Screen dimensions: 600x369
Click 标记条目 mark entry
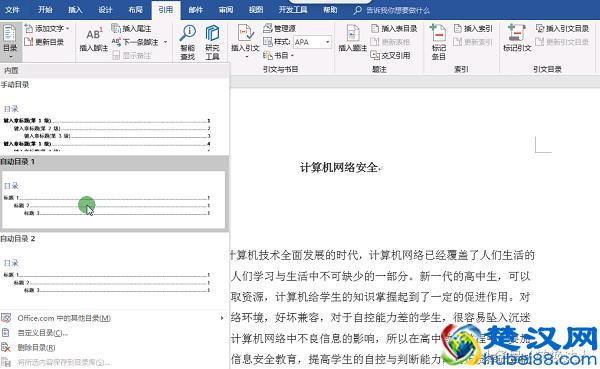(x=439, y=42)
